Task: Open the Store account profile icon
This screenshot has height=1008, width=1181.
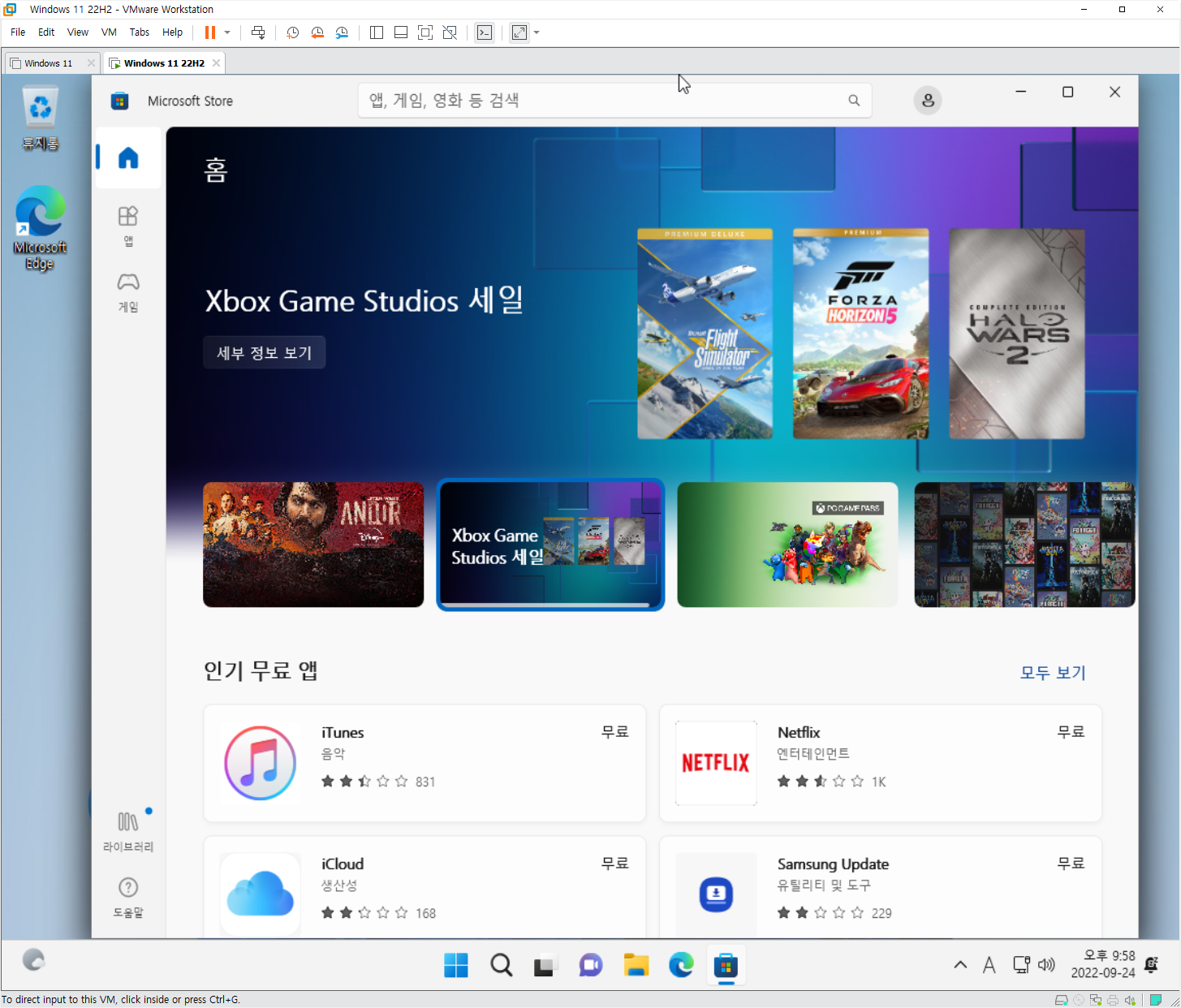Action: tap(928, 101)
